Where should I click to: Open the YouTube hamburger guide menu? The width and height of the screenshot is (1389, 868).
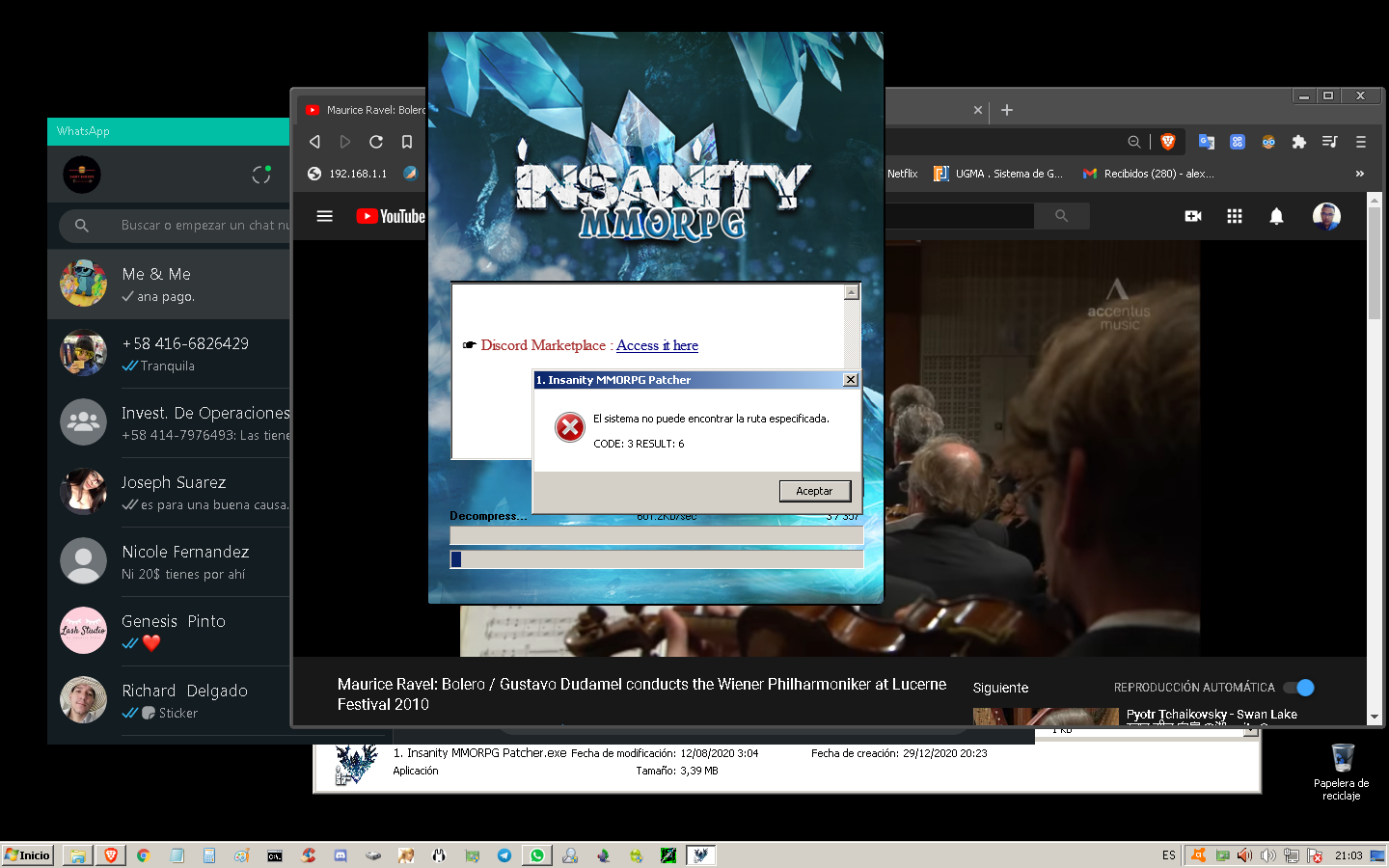[x=325, y=216]
